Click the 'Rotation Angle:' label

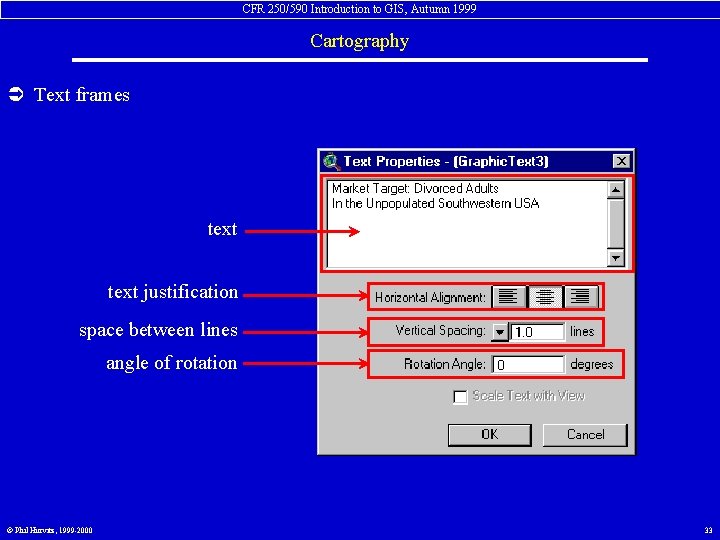[x=444, y=364]
